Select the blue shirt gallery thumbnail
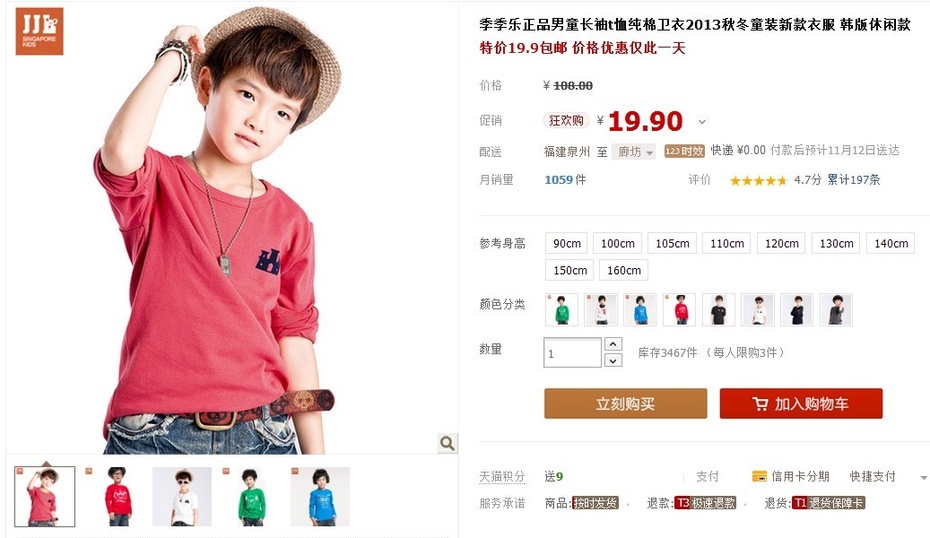Viewport: 930px width, 538px height. (x=320, y=496)
